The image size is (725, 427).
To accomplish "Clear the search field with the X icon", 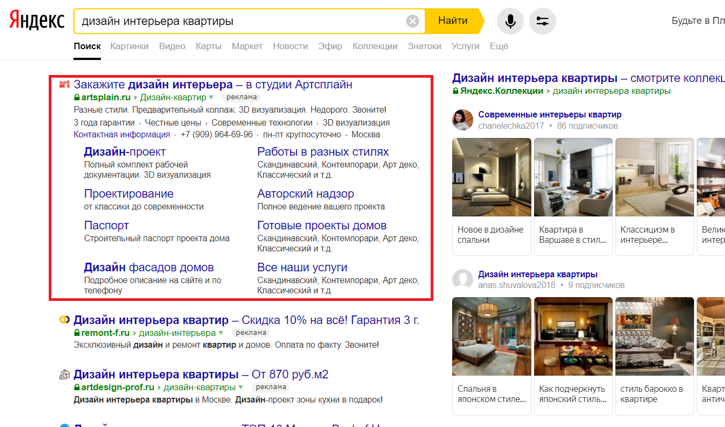I will (412, 21).
